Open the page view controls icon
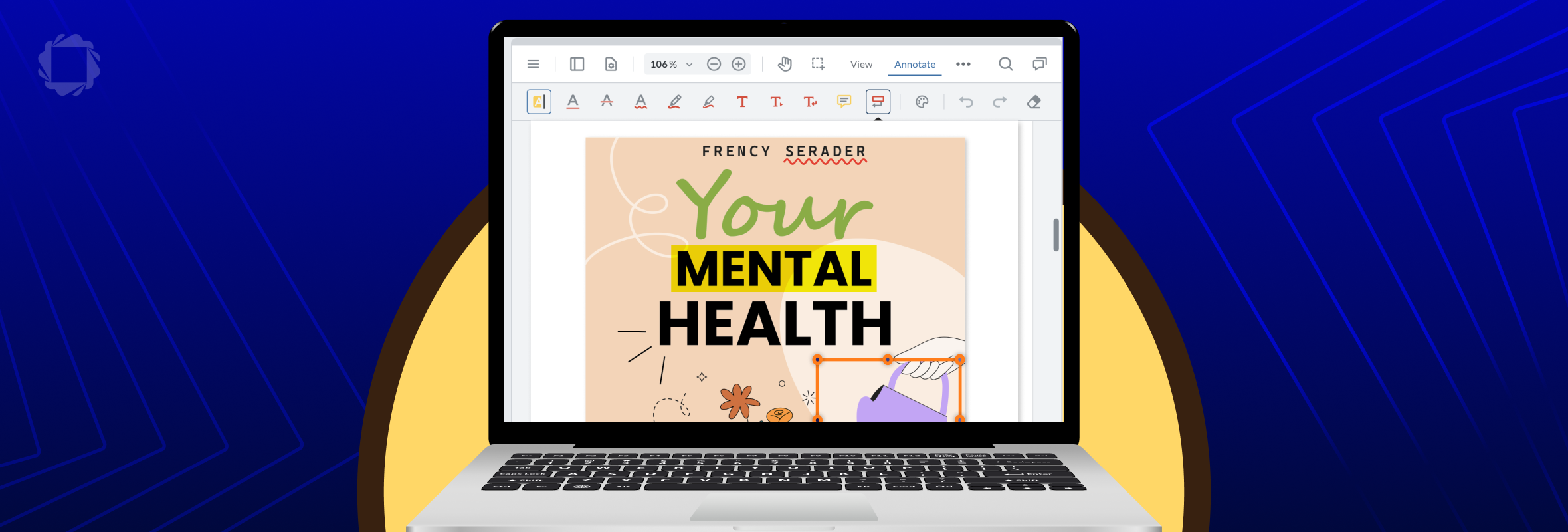Screen dimensions: 1568x532 611,65
